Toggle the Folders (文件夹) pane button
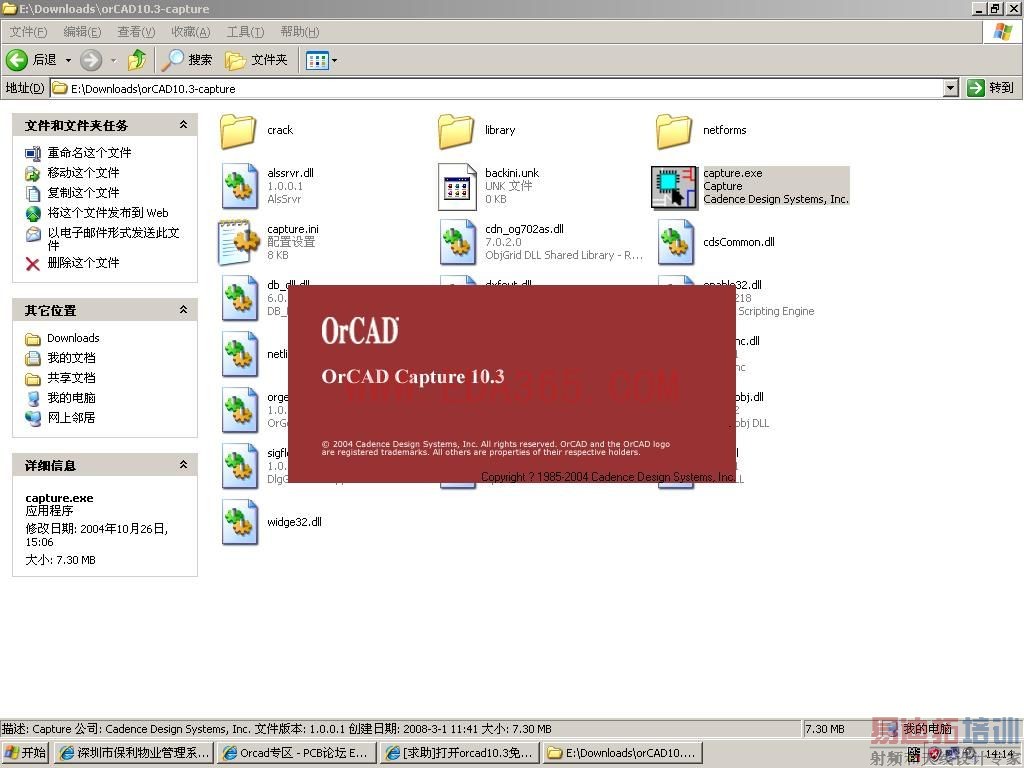The width and height of the screenshot is (1024, 768). tap(256, 60)
